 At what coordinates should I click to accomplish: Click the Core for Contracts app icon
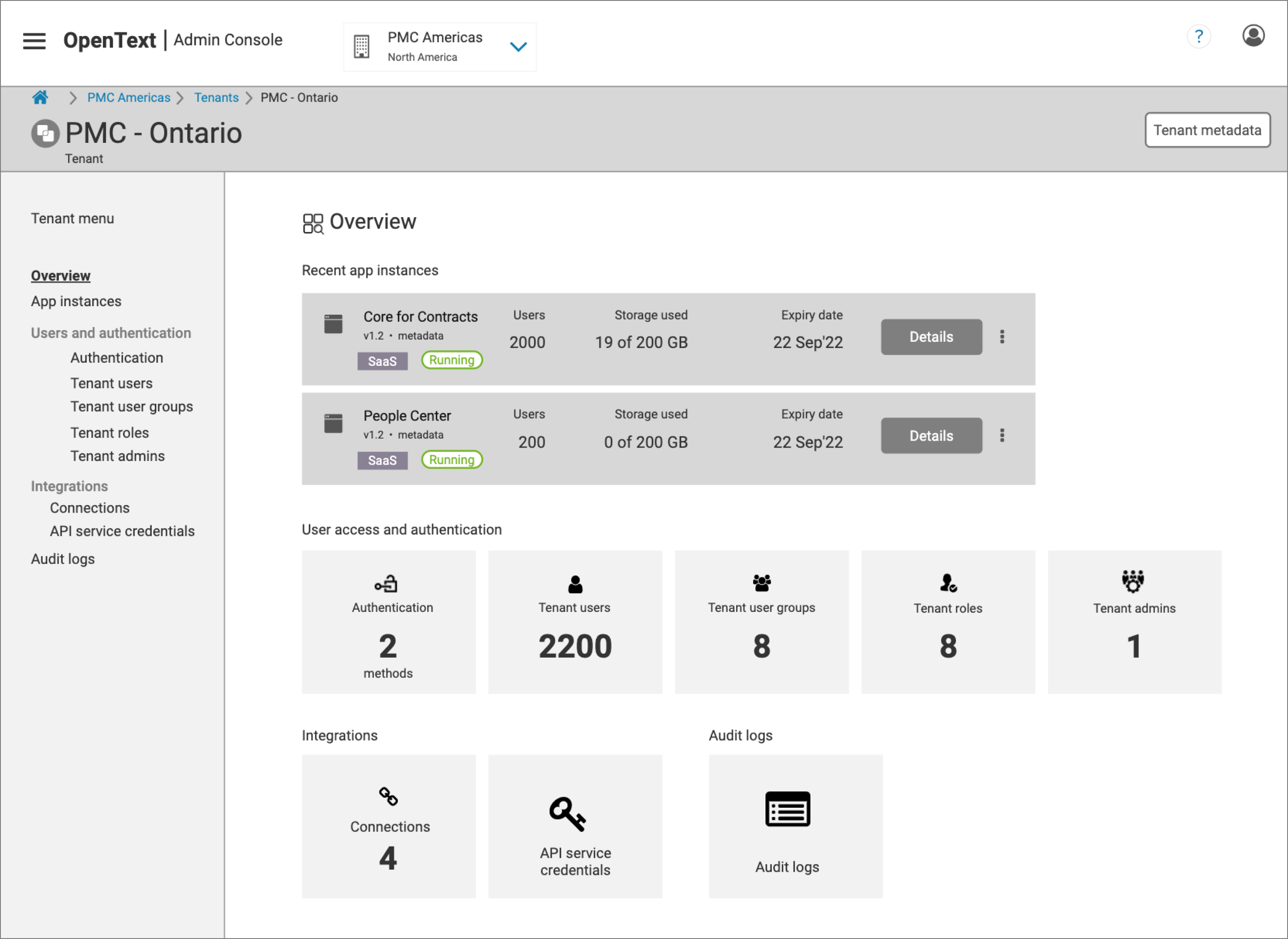(334, 324)
